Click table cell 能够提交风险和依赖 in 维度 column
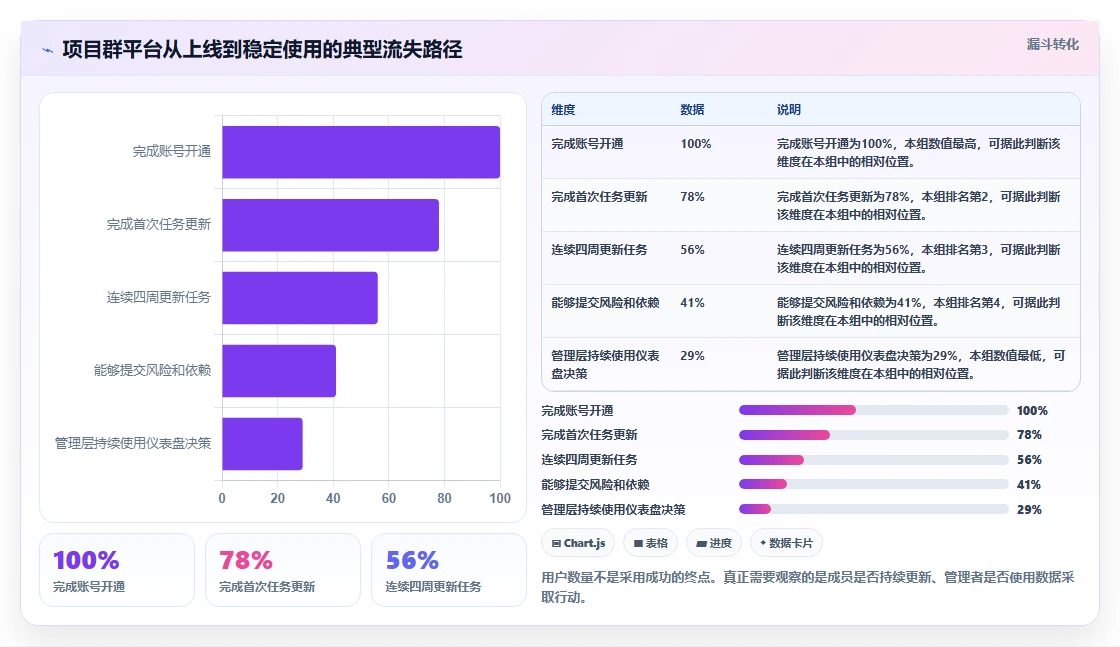The image size is (1120, 647). tap(605, 303)
